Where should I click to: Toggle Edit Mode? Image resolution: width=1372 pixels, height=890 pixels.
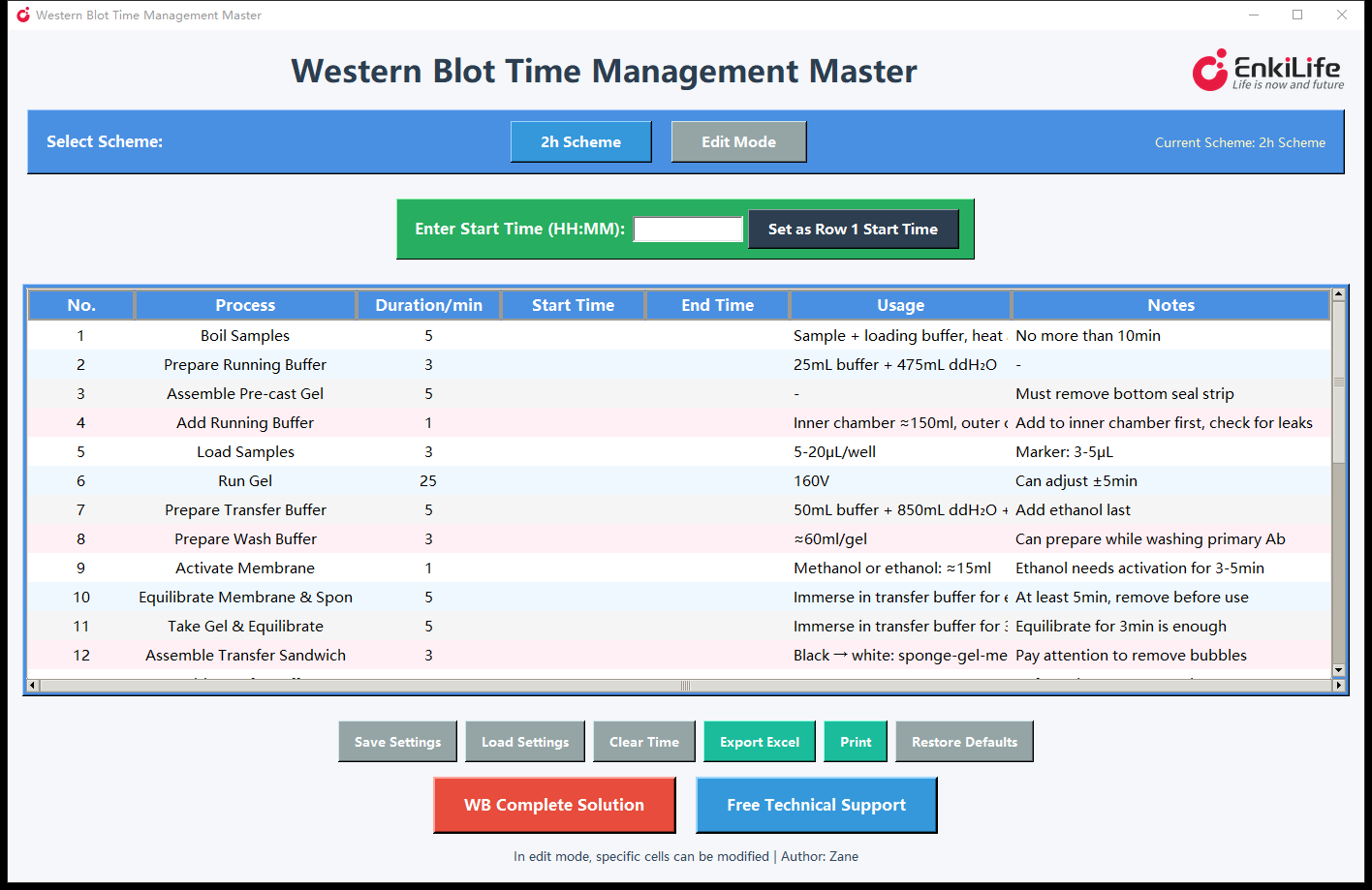[x=738, y=141]
